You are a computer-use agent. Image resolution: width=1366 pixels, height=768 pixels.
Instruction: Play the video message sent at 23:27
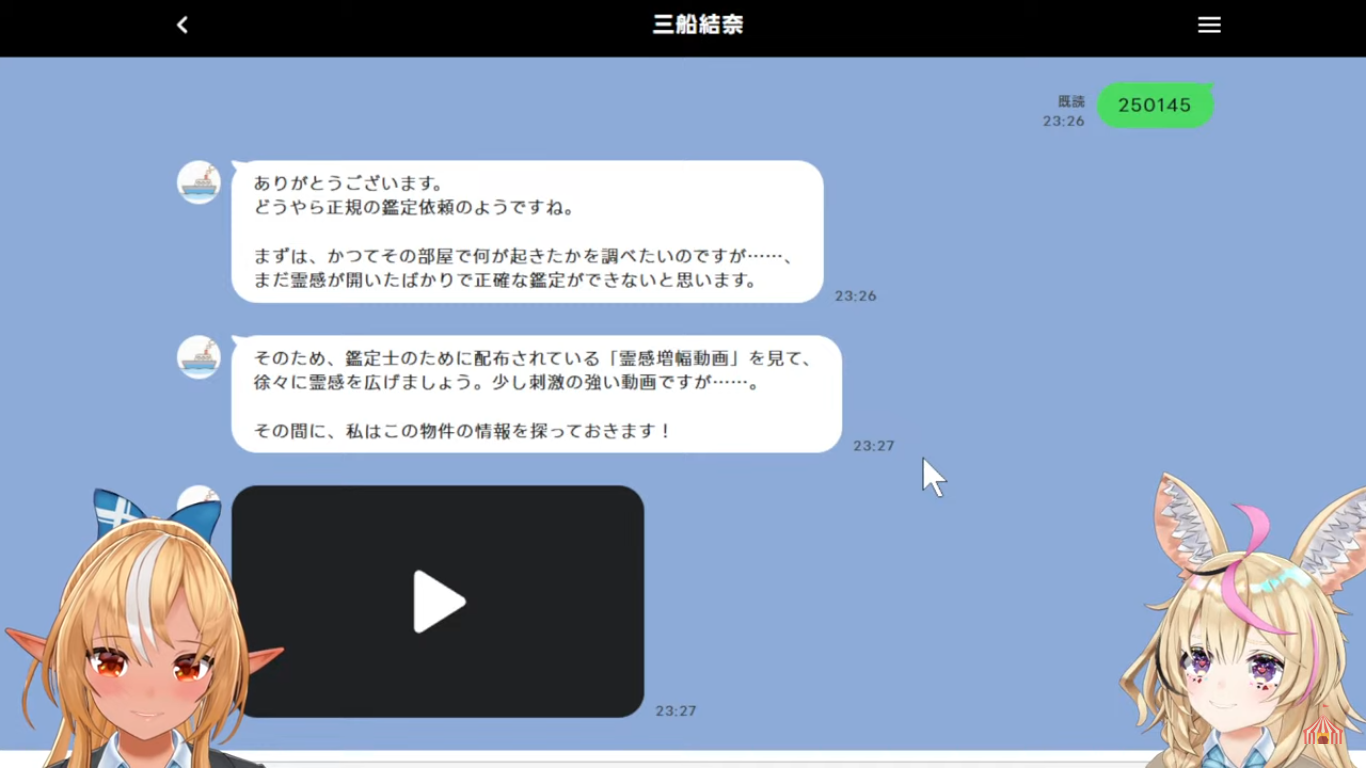pos(438,601)
